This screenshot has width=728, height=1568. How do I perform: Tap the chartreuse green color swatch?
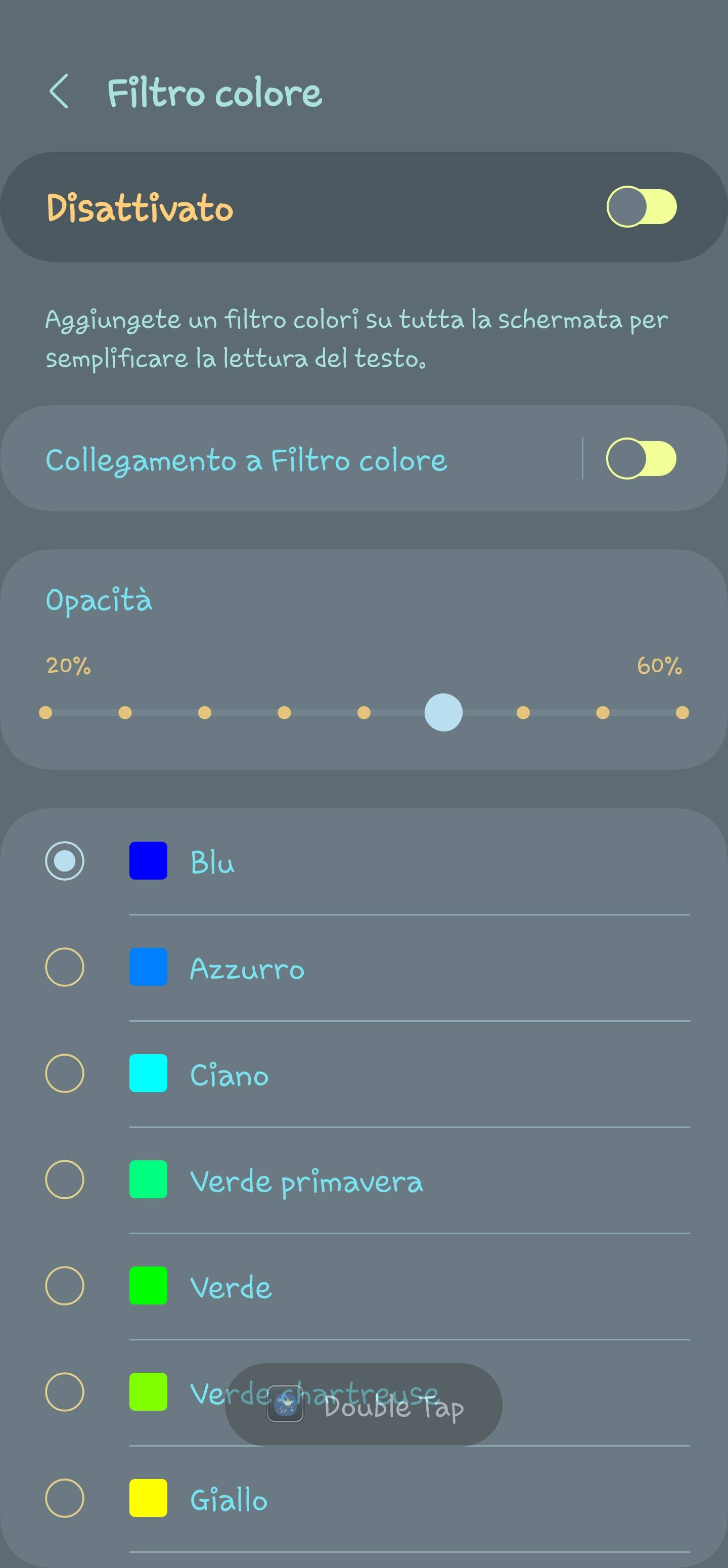(149, 1391)
